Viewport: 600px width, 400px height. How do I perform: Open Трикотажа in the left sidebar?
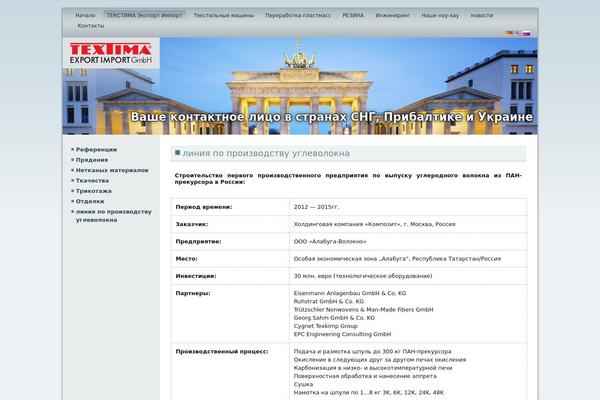pos(95,191)
